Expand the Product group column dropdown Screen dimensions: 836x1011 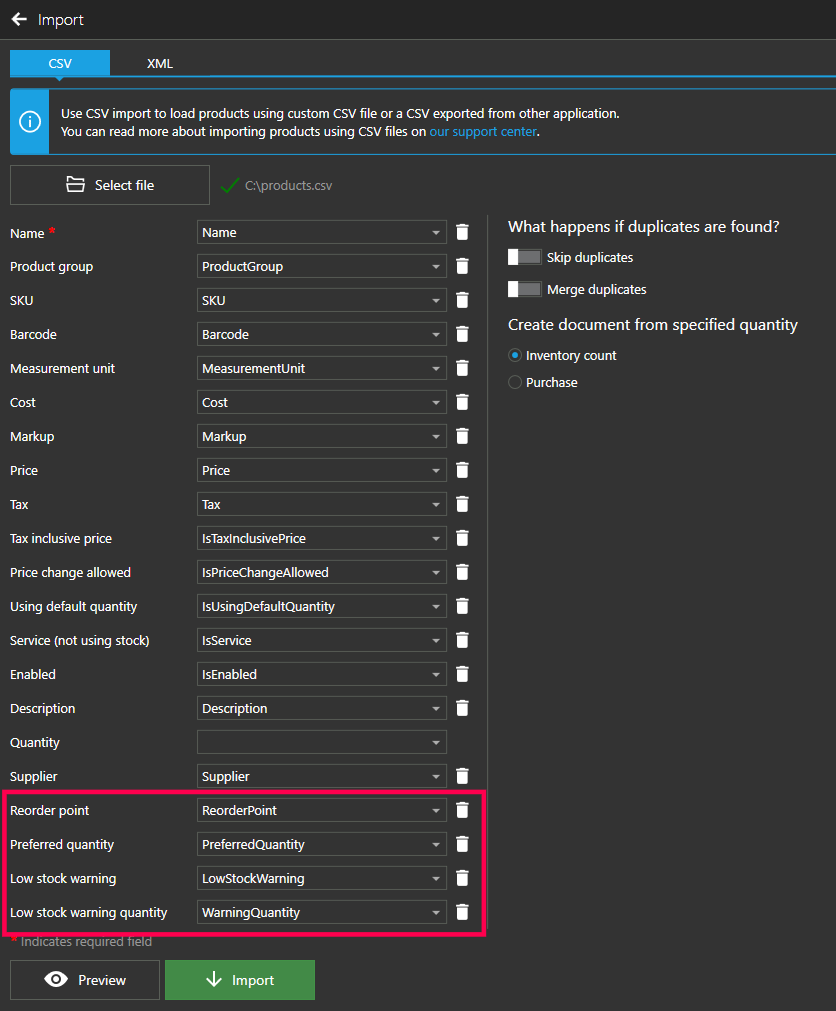point(321,266)
